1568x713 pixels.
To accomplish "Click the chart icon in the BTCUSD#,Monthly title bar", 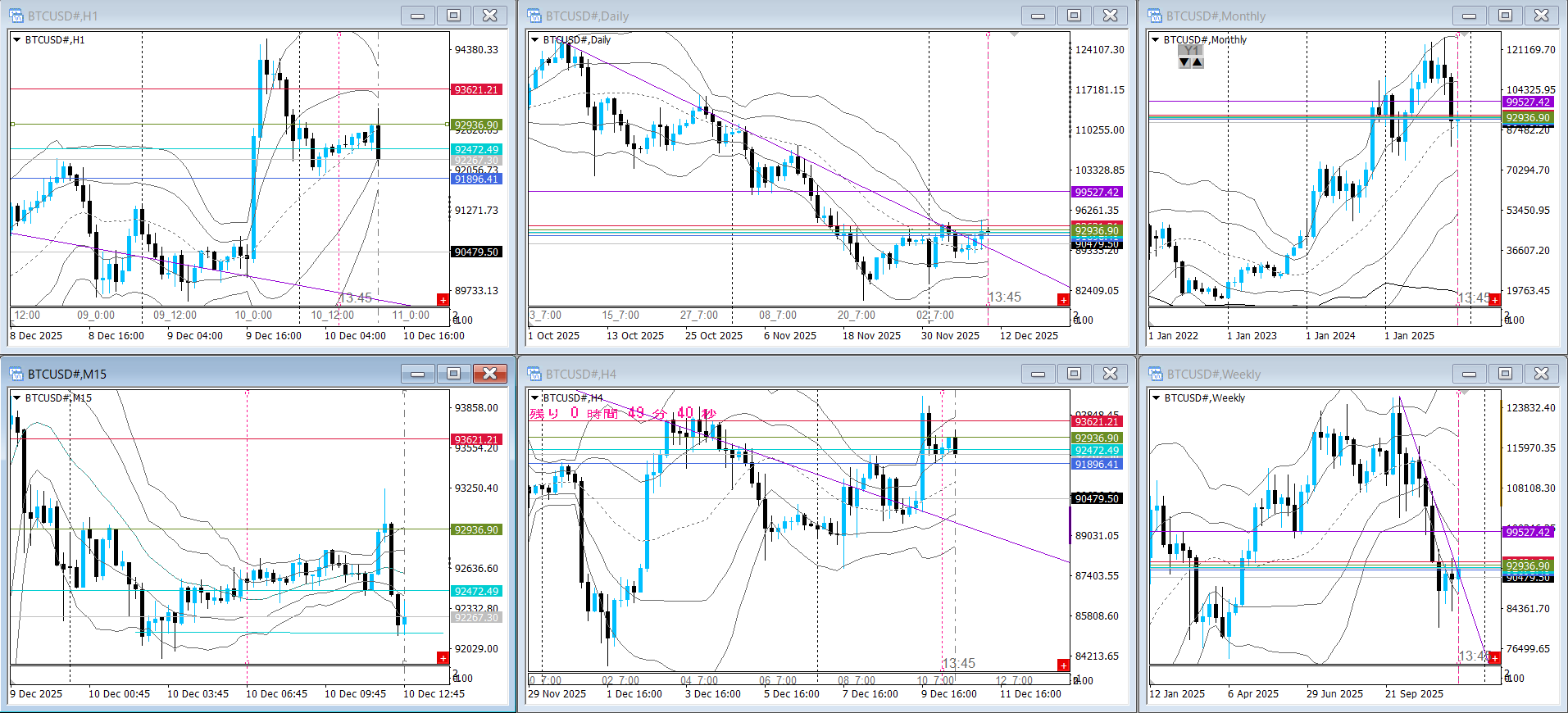I will click(x=1155, y=16).
